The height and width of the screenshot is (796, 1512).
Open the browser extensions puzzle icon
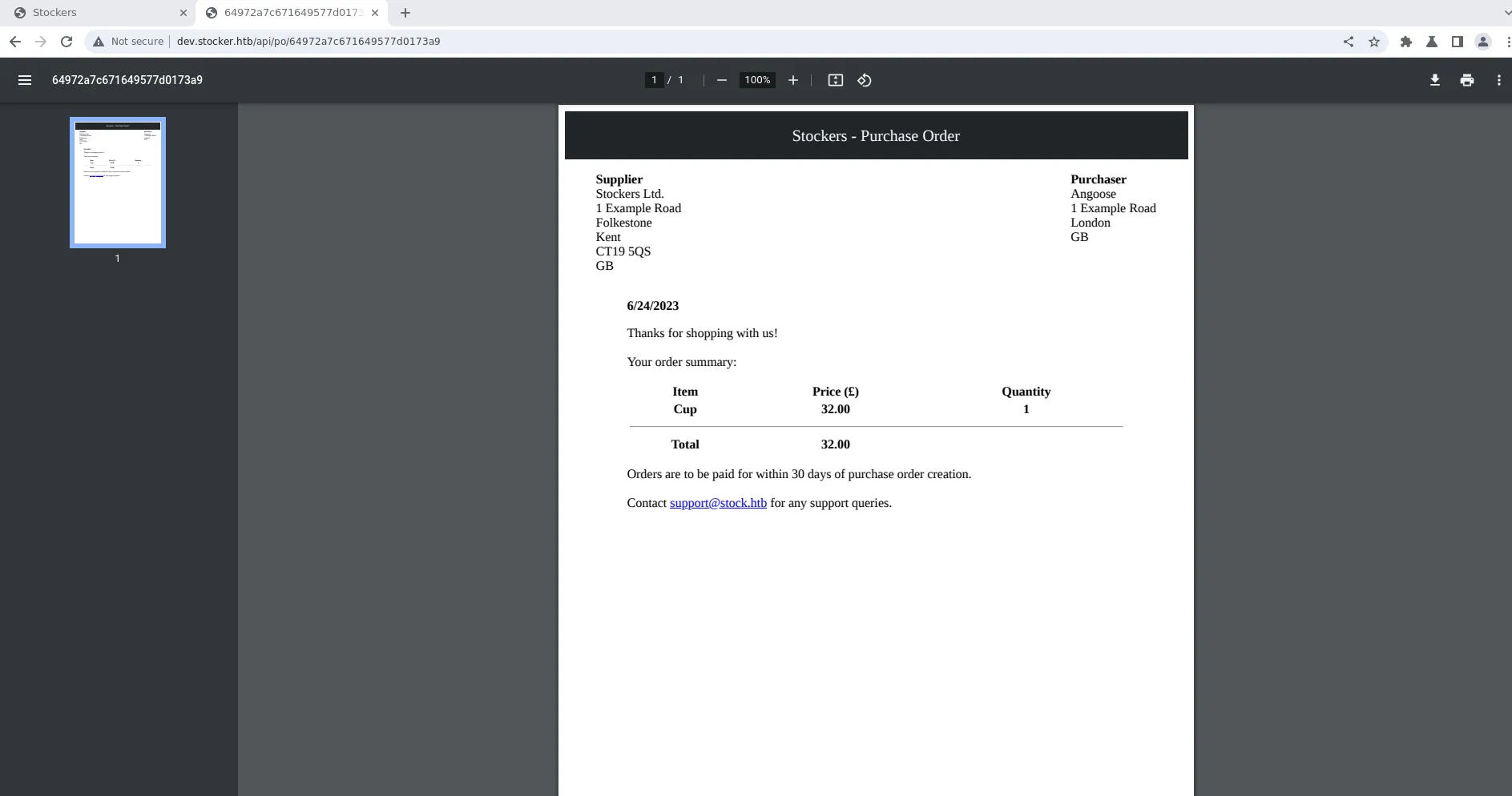point(1406,42)
